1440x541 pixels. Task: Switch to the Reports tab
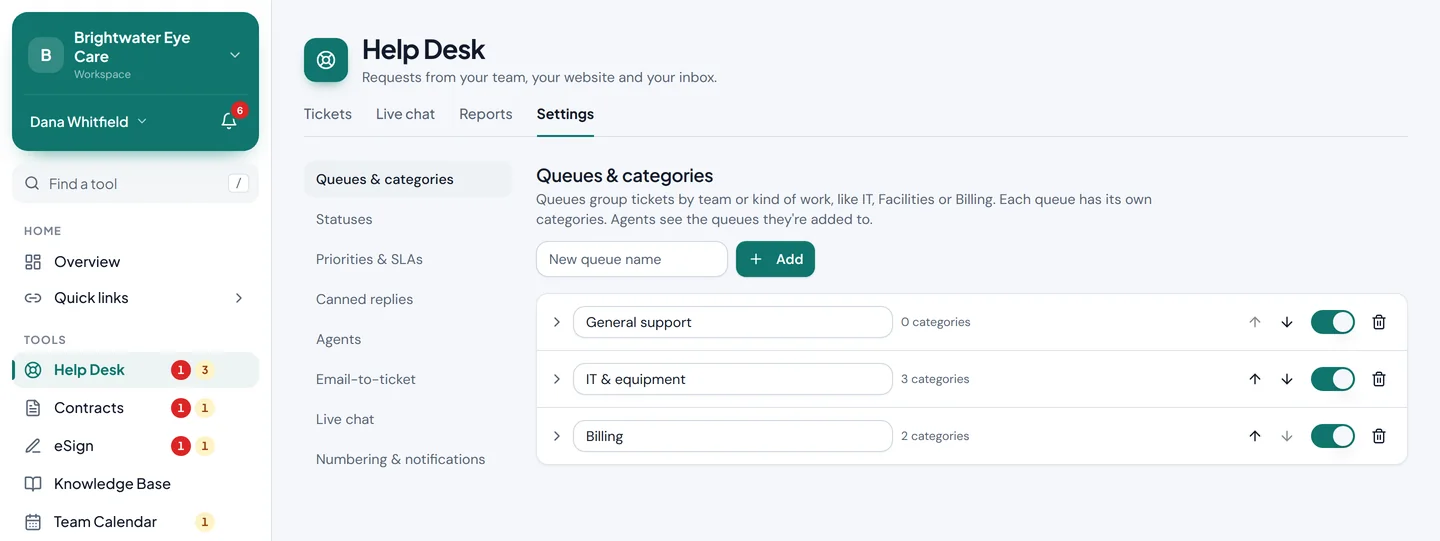[486, 114]
